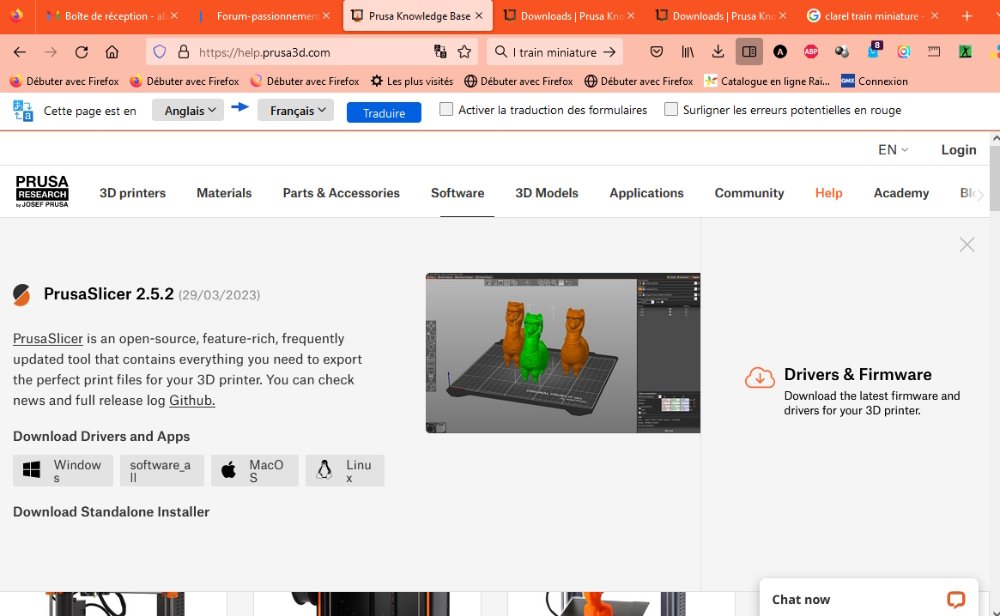Download PrusaSlicer for Linux

(x=345, y=471)
